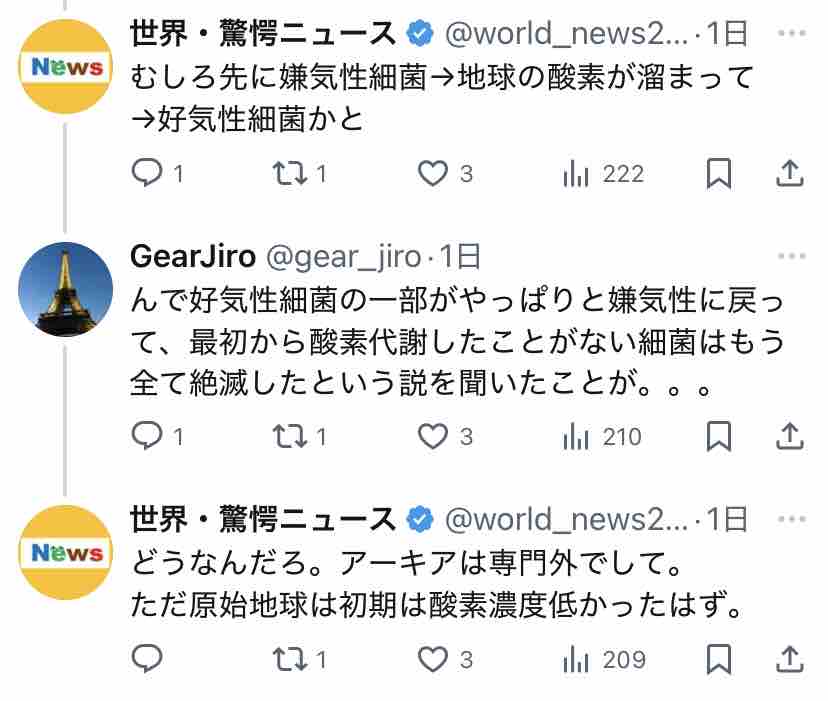View analytics showing 210 views

point(603,437)
